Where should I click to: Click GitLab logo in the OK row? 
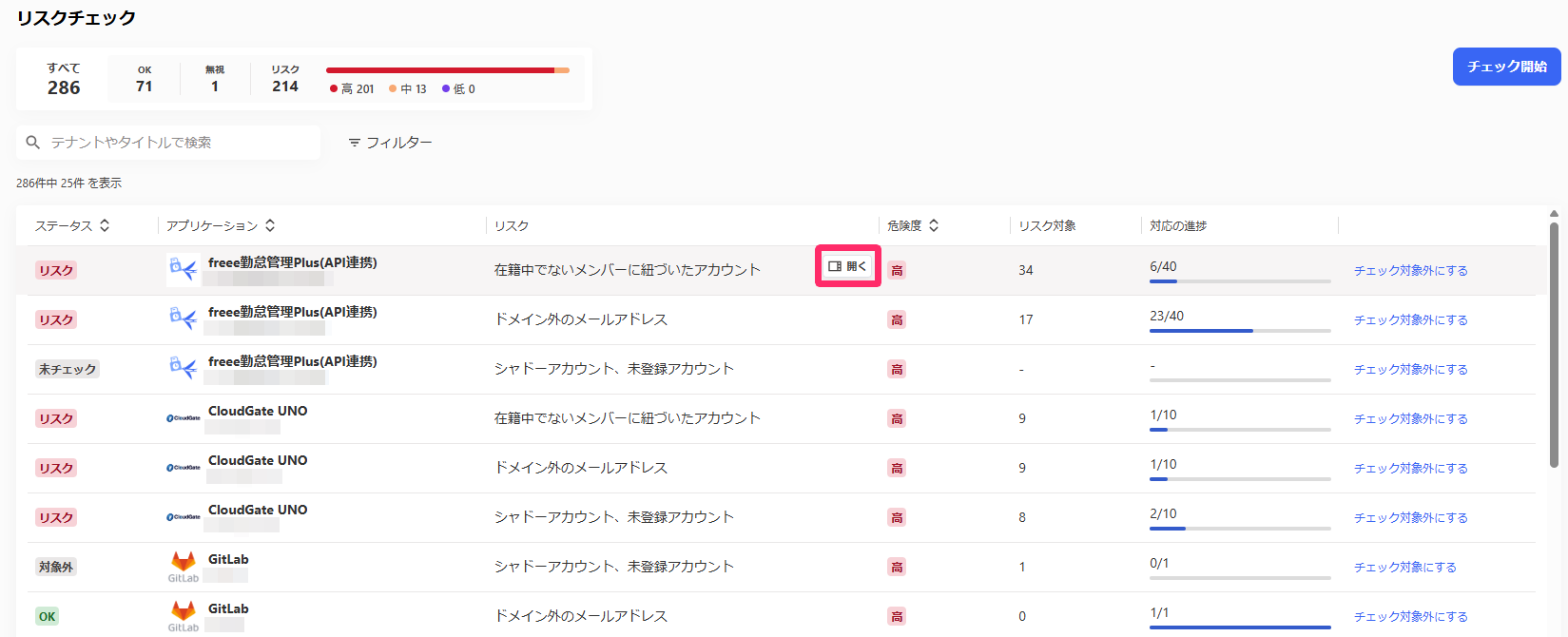pos(183,616)
